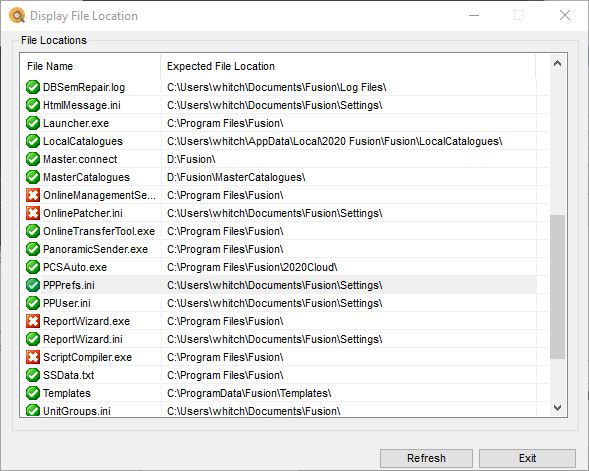Refresh the file locations list
Image resolution: width=589 pixels, height=471 pixels.
426,458
